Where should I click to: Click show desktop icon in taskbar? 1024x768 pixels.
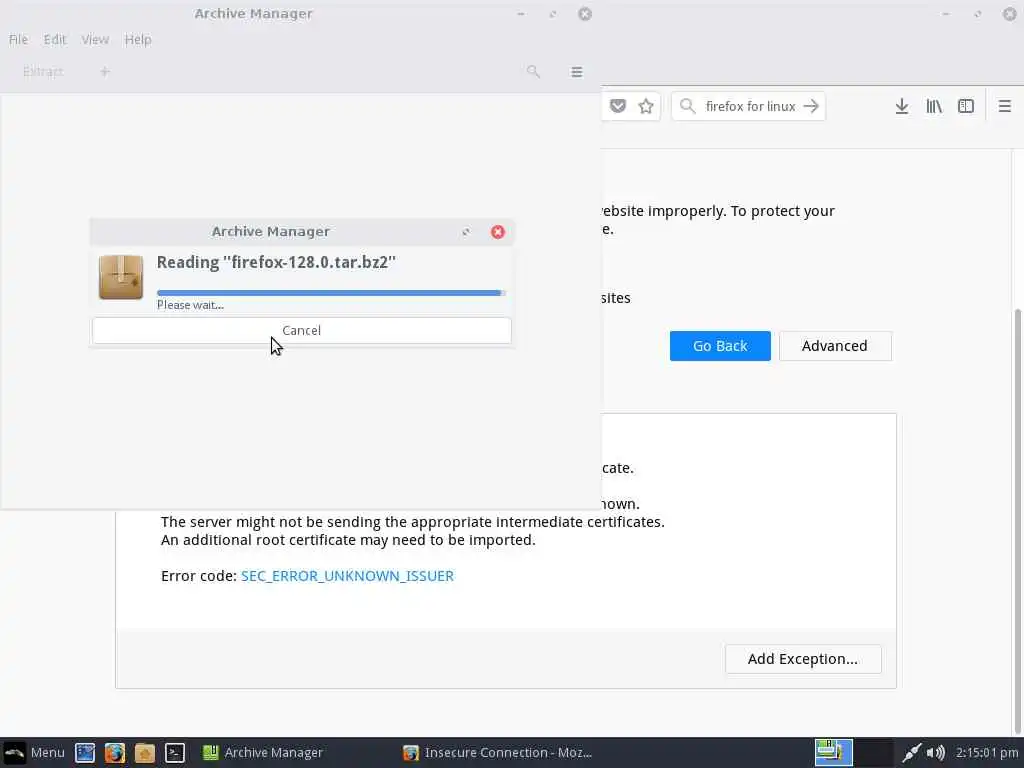(x=85, y=753)
